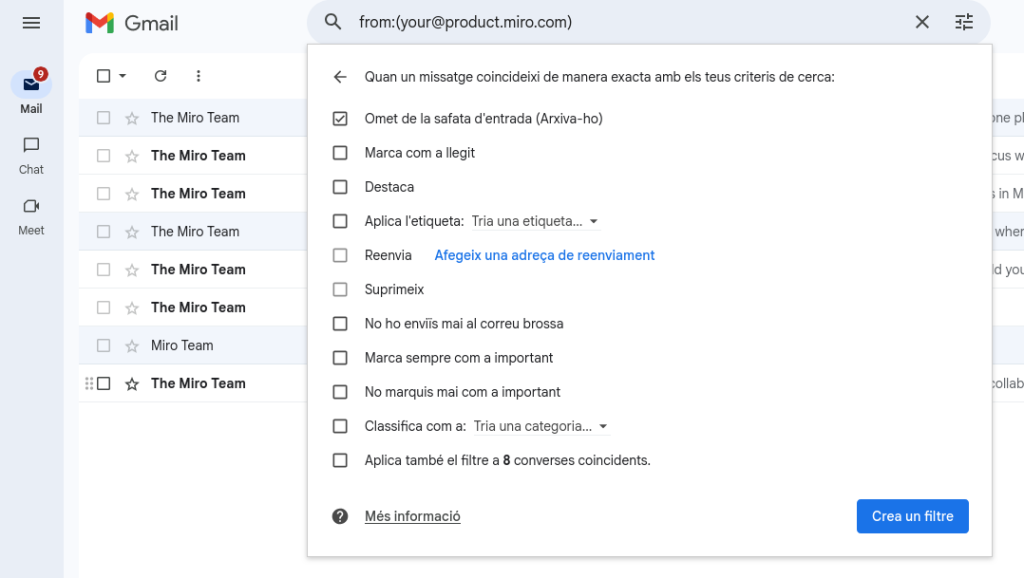Click the search magnifier icon
The image size is (1024, 578).
334,22
